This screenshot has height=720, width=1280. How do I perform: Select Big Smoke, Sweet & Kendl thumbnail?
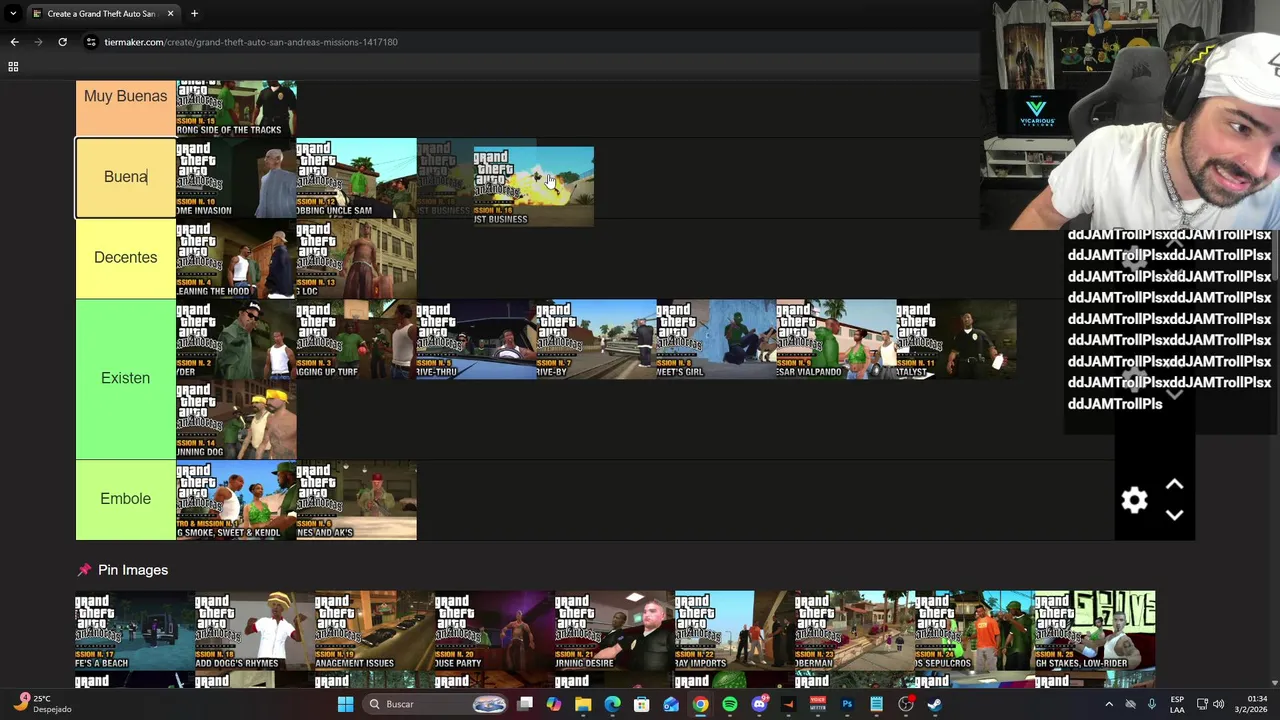tap(236, 500)
